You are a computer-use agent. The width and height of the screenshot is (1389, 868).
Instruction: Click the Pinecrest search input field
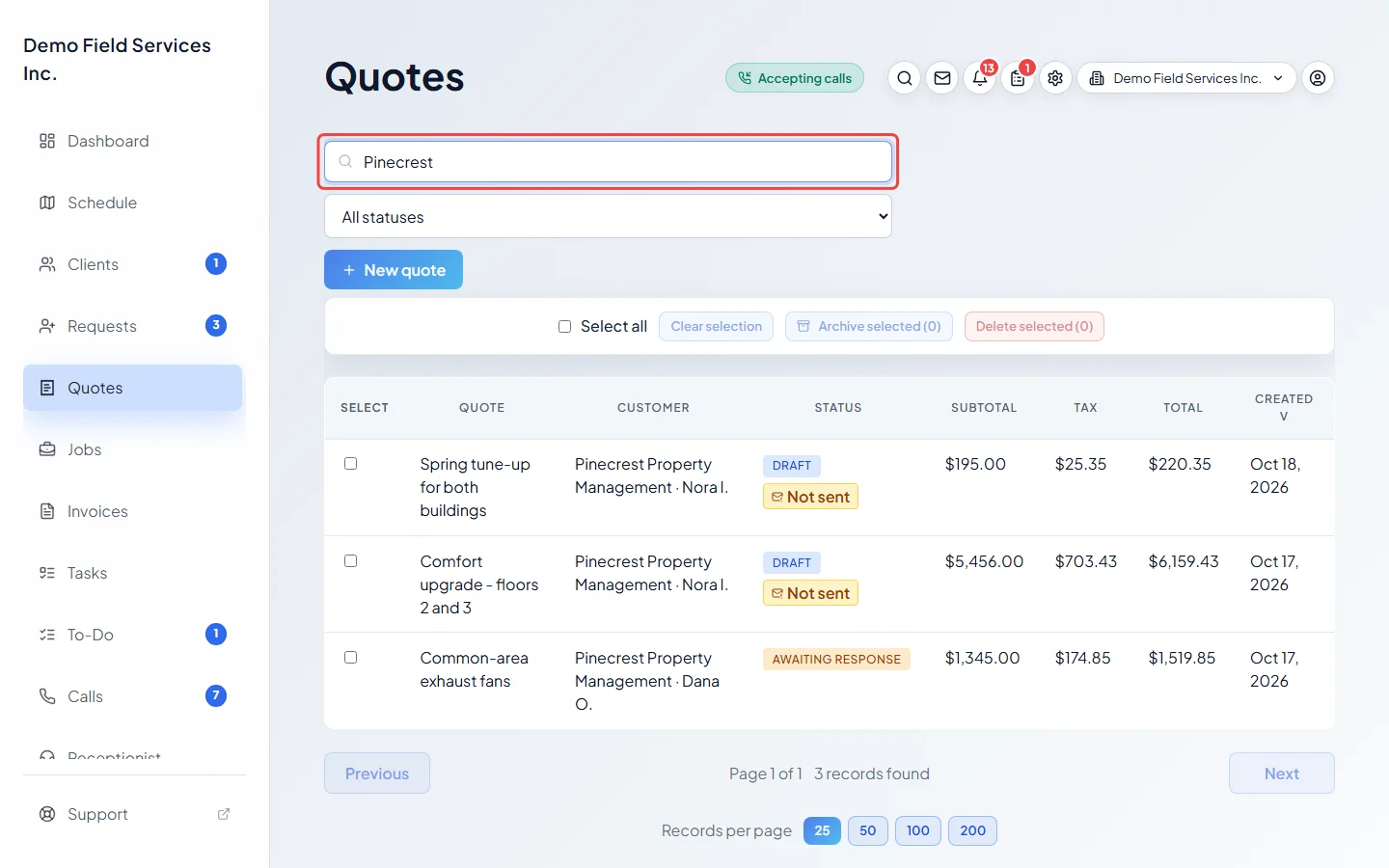pyautogui.click(x=608, y=162)
